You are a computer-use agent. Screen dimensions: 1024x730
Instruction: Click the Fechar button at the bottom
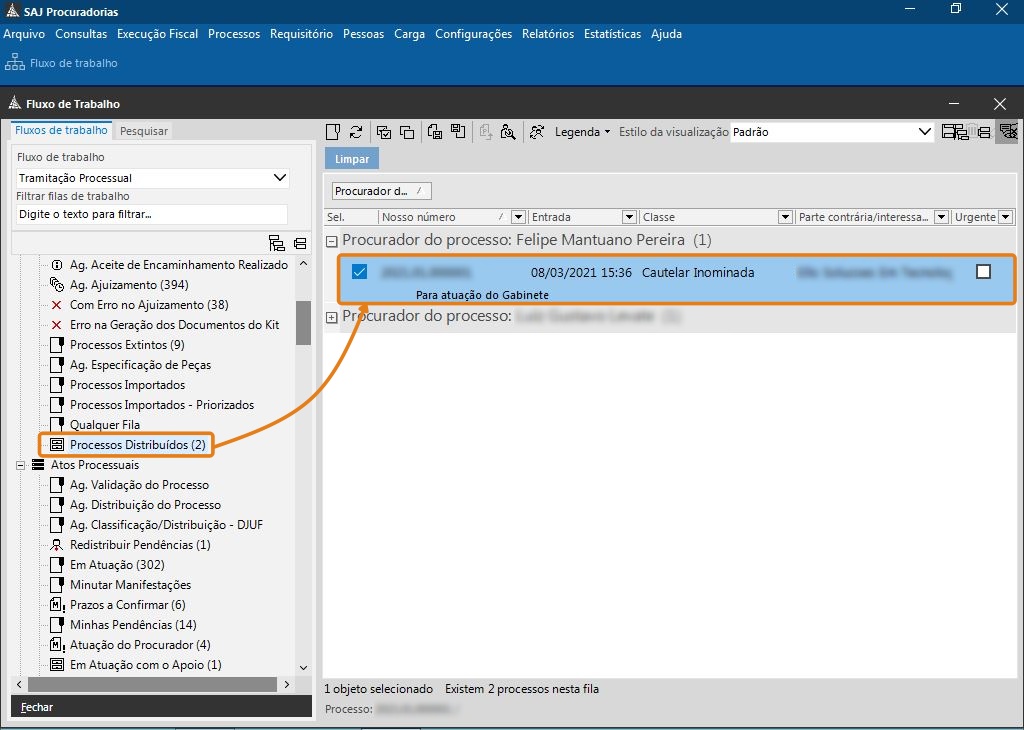click(37, 707)
